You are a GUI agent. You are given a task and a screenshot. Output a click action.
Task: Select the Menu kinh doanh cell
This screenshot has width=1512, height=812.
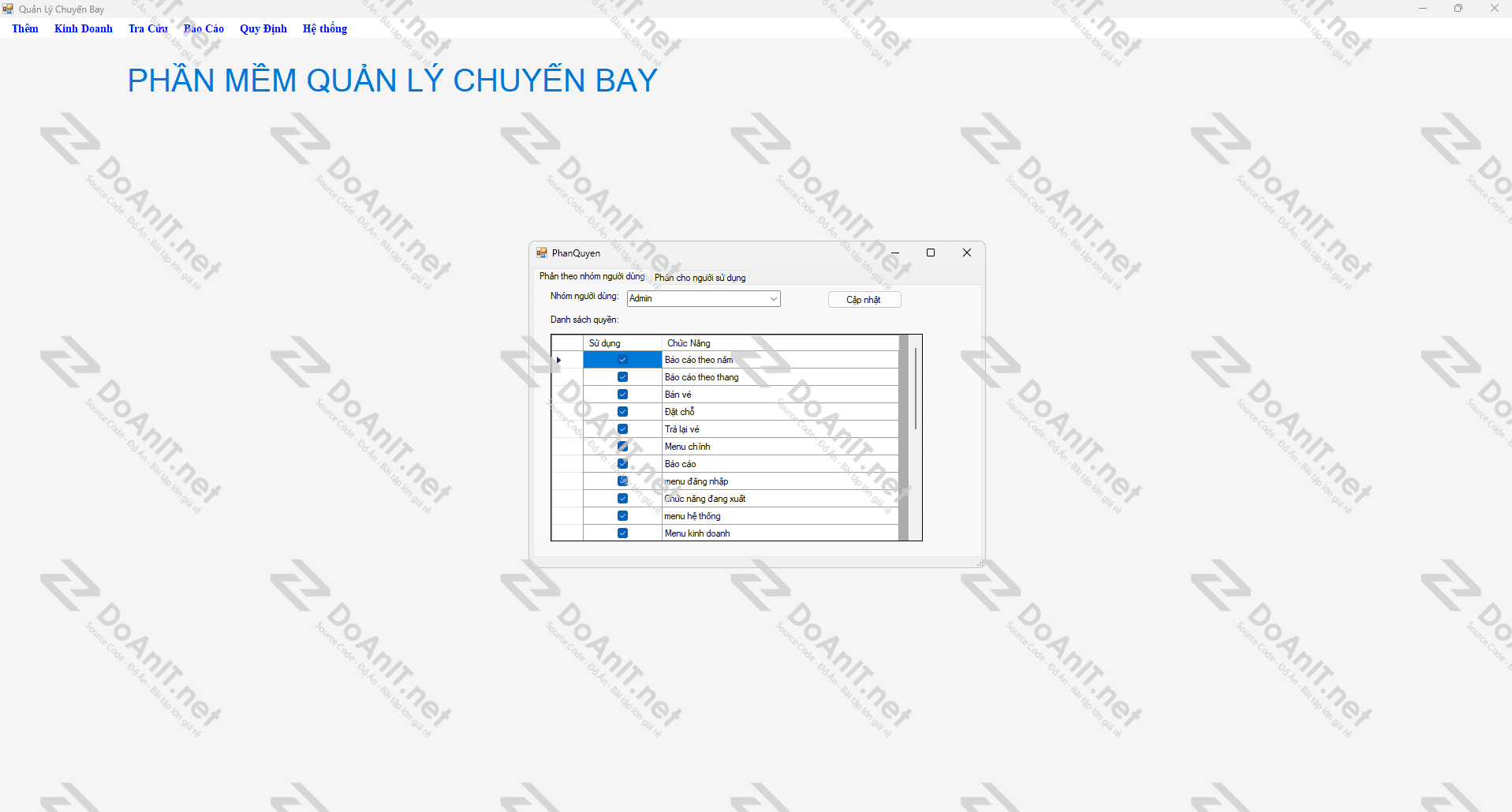780,533
